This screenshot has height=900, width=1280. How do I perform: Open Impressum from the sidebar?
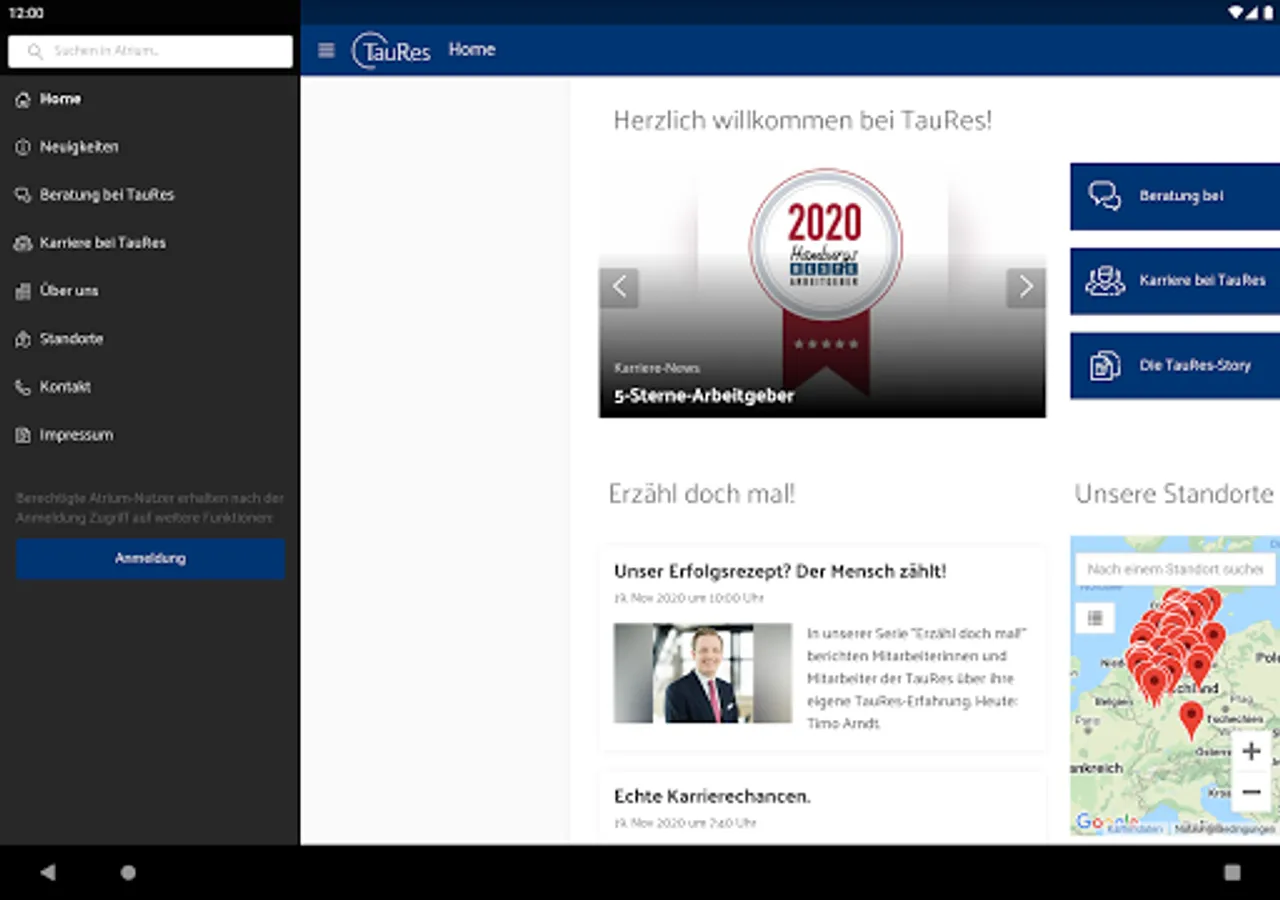(x=150, y=435)
